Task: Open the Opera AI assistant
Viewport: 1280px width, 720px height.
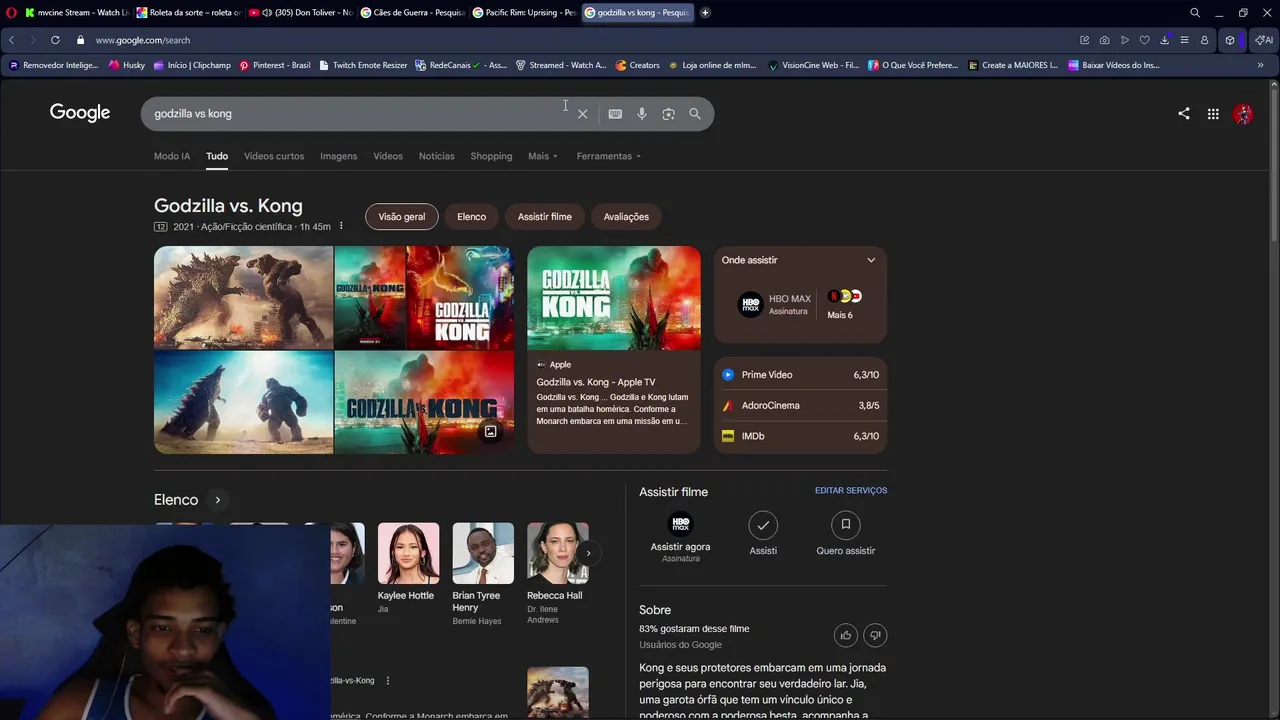Action: (x=1264, y=40)
